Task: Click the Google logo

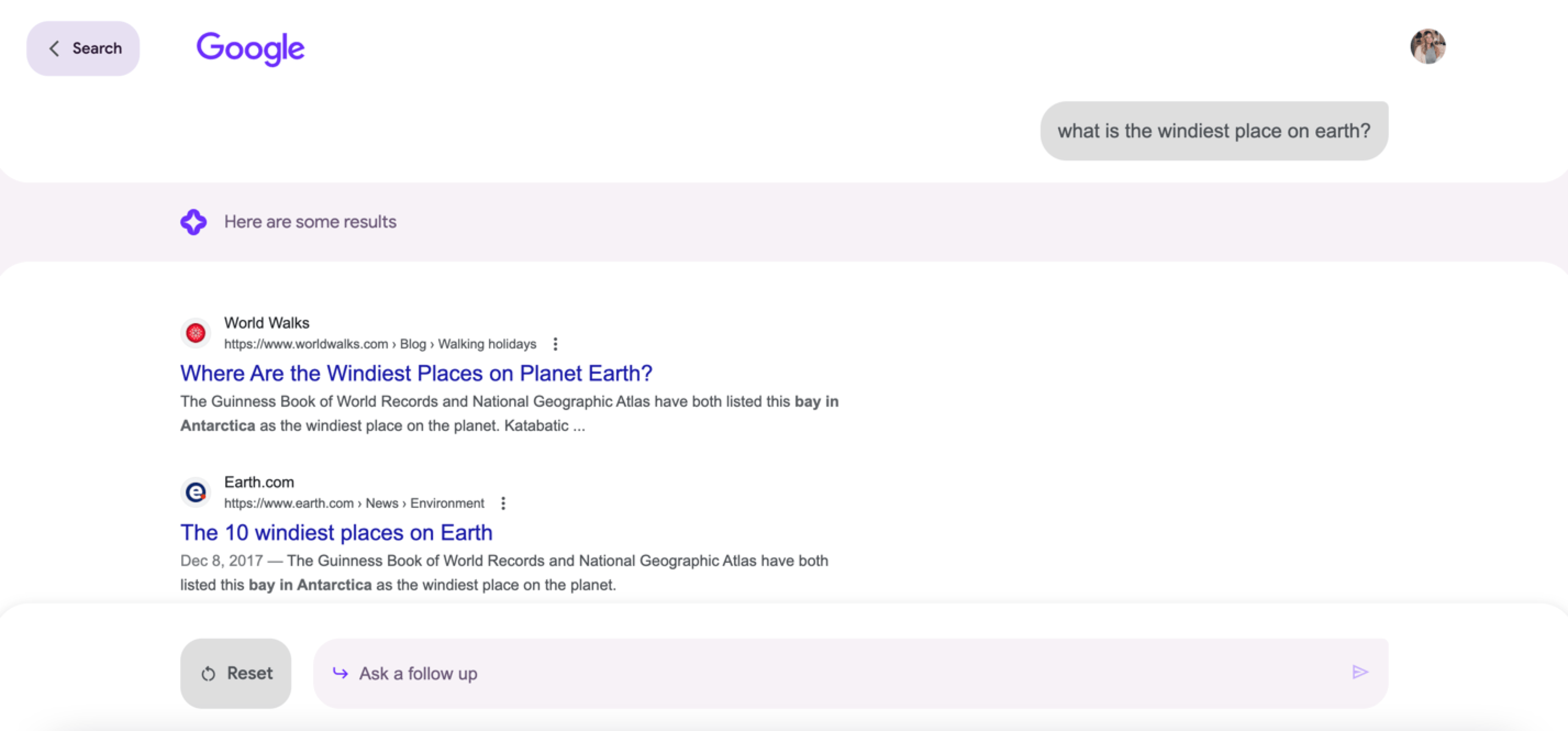Action: coord(250,48)
